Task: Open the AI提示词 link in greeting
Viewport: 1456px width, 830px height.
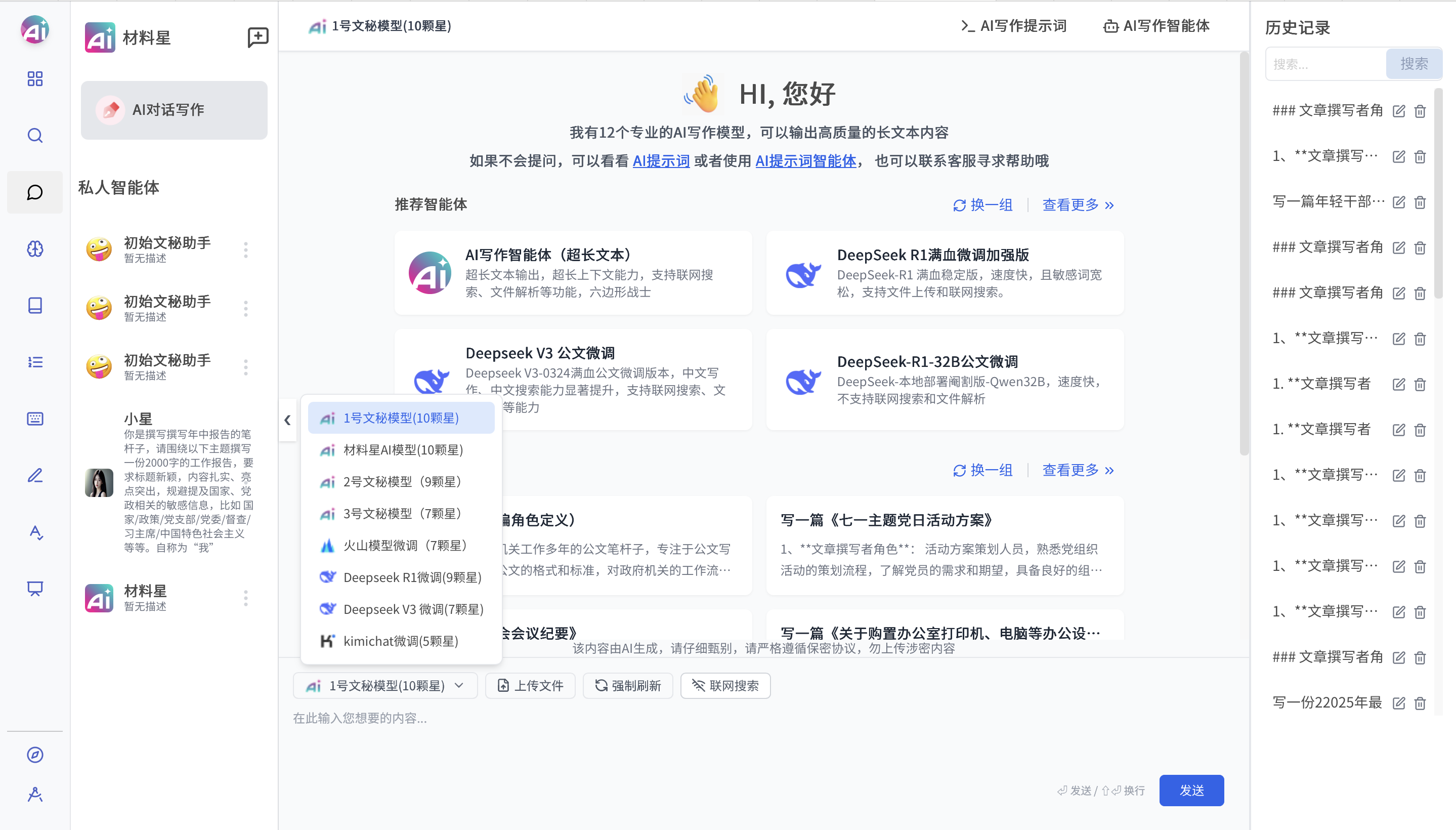Action: [x=661, y=161]
